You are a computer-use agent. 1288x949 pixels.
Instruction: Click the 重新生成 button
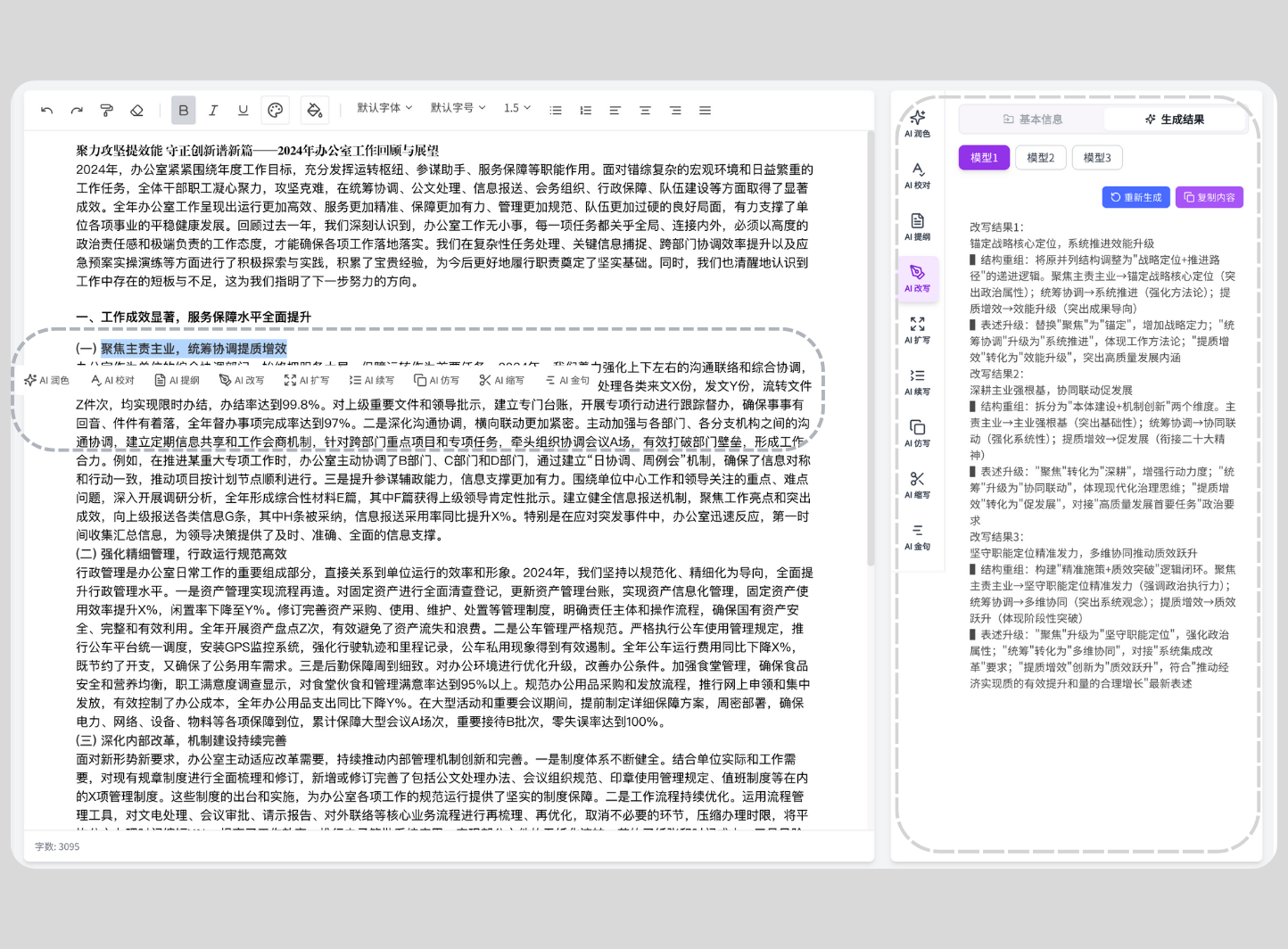point(1135,197)
